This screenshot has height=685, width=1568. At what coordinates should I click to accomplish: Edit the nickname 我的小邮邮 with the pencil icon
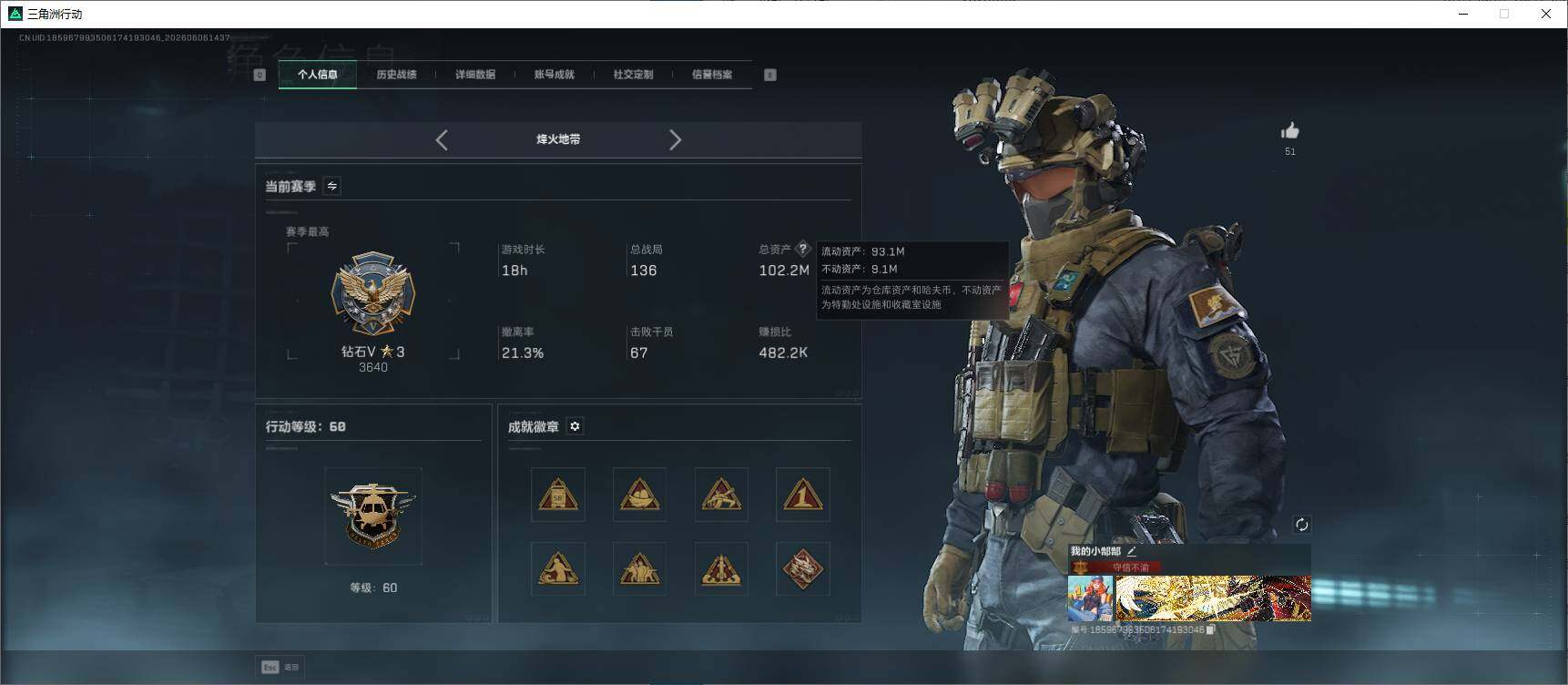point(1132,551)
